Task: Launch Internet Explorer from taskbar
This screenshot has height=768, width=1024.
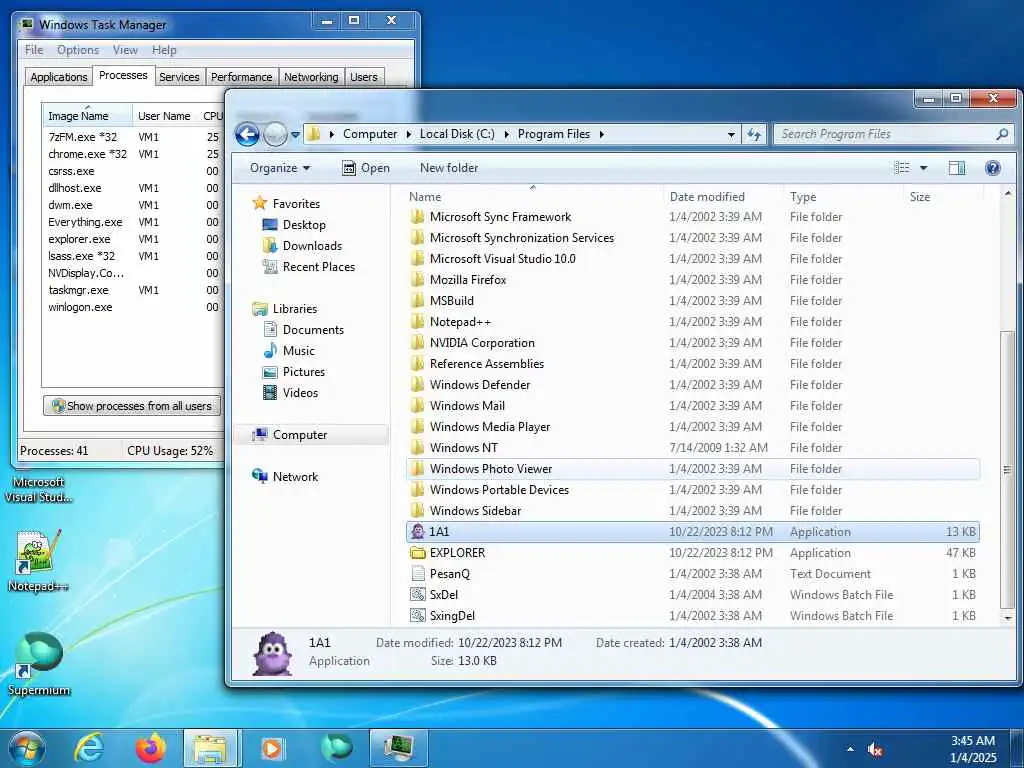Action: coord(89,748)
